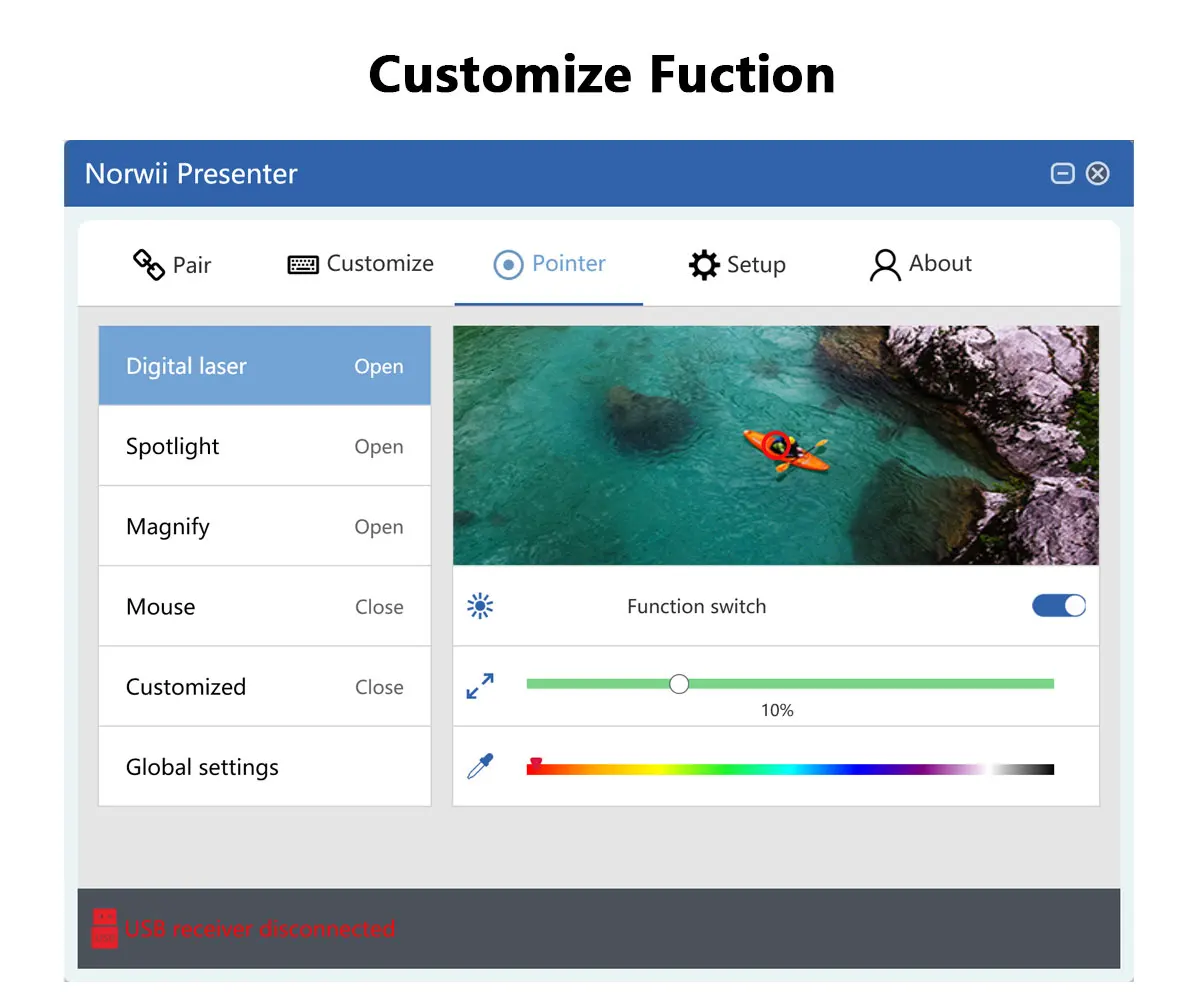
Task: Open Global settings
Action: (x=265, y=766)
